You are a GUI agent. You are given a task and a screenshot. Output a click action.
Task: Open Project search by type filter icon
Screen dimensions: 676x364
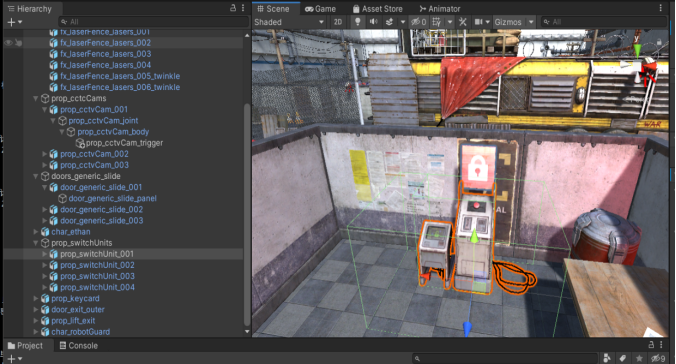[607, 358]
